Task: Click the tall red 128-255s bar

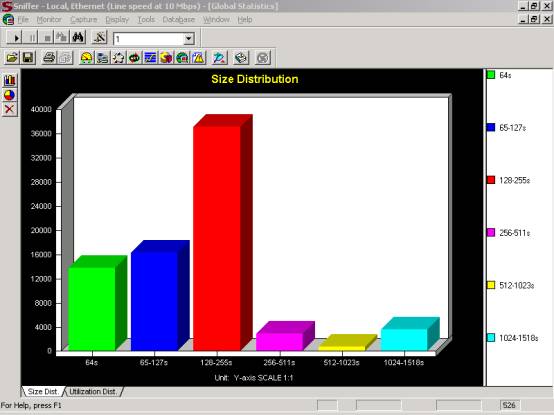Action: (217, 237)
